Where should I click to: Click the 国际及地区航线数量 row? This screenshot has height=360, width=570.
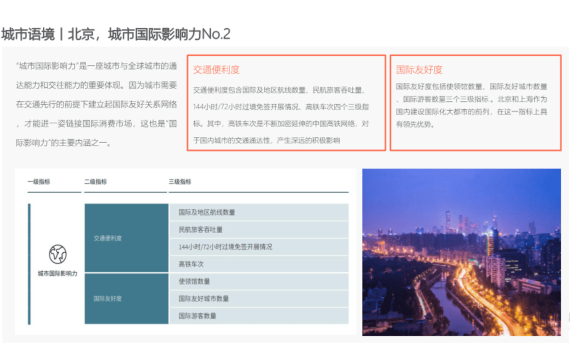tap(259, 212)
